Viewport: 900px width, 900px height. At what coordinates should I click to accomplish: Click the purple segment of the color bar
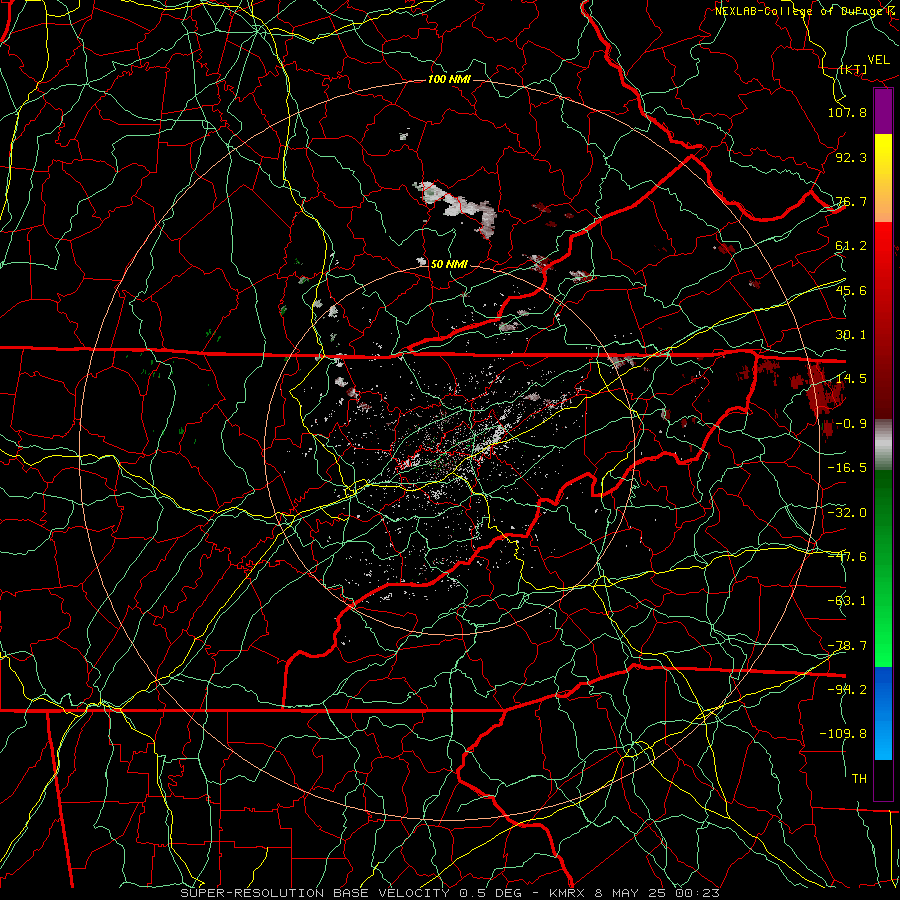883,112
